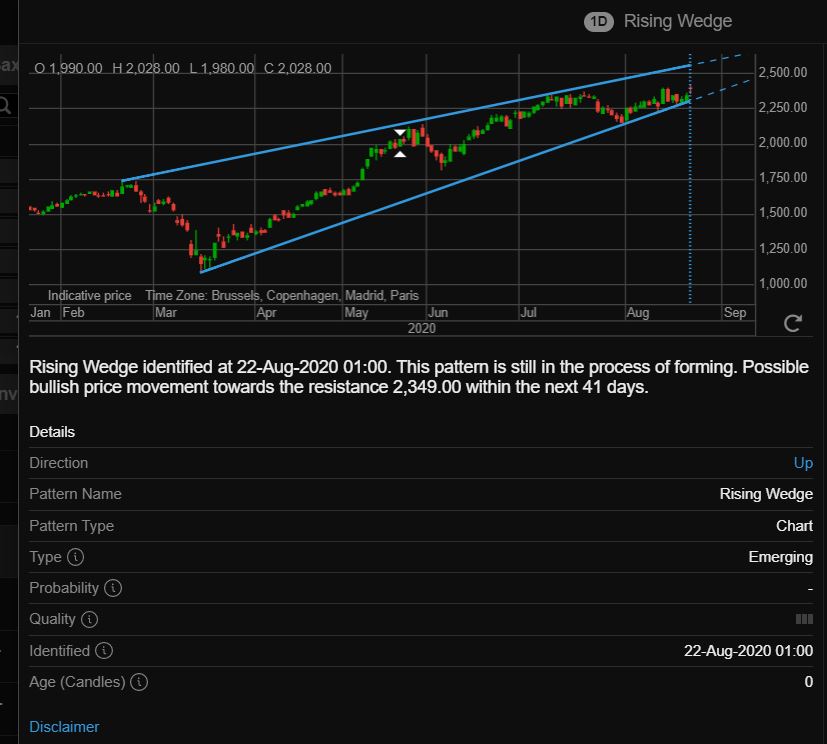This screenshot has height=744, width=827.
Task: Click the Rising Wedge title text
Action: click(x=678, y=21)
